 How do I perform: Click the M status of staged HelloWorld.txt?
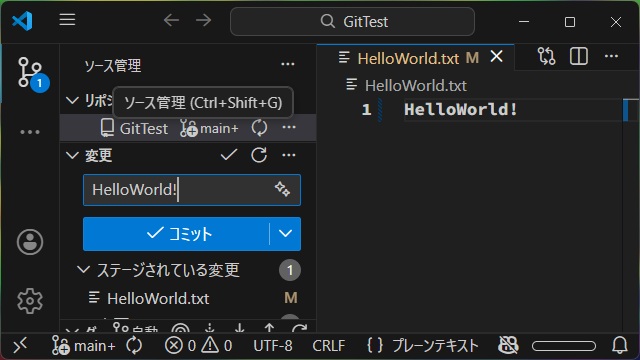click(291, 298)
